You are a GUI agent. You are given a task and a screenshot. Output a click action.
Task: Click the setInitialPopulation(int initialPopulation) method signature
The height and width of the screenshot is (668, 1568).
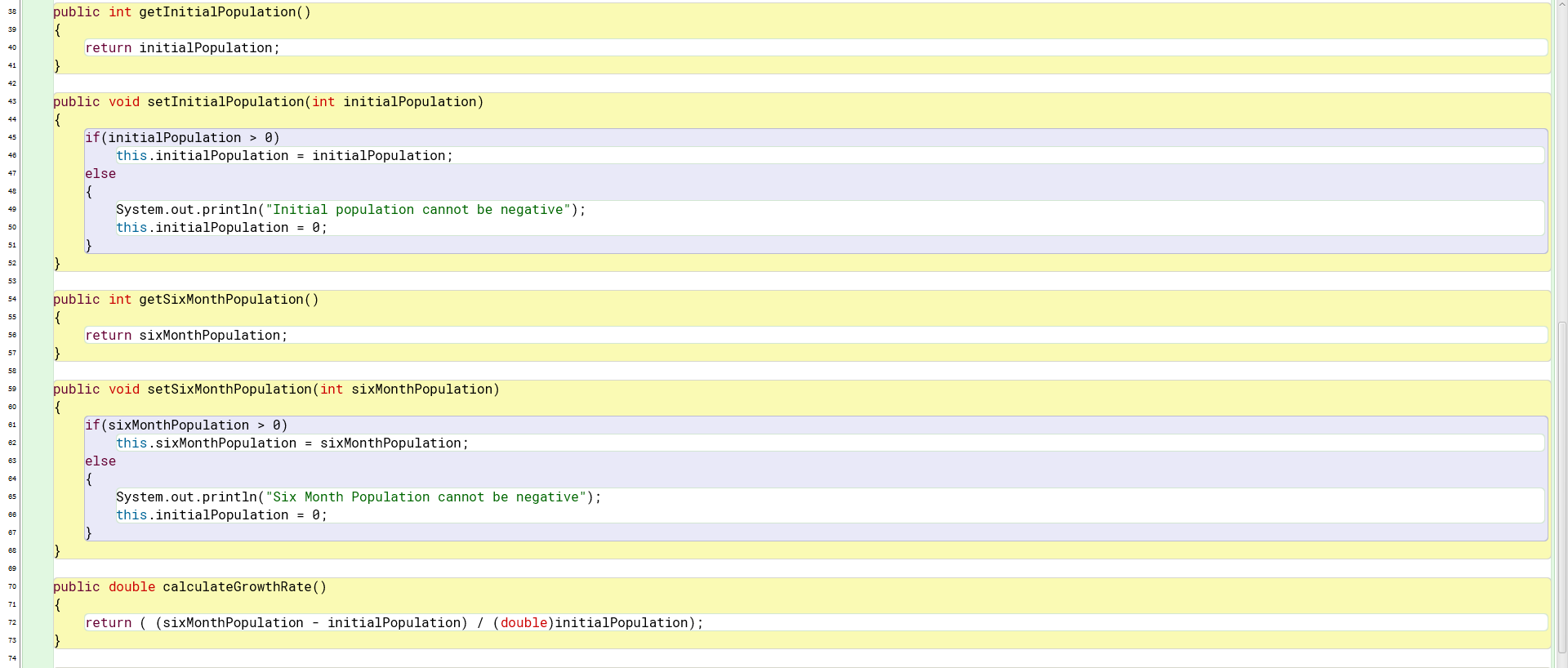click(x=269, y=102)
